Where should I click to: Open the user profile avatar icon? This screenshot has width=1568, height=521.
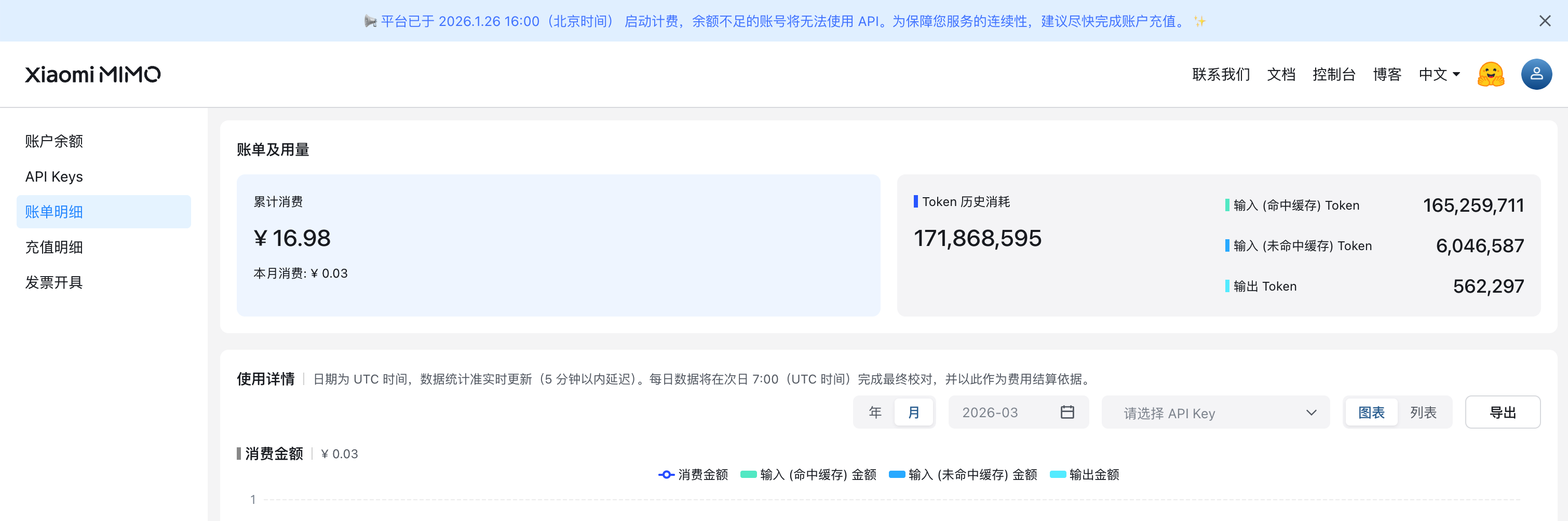tap(1536, 74)
